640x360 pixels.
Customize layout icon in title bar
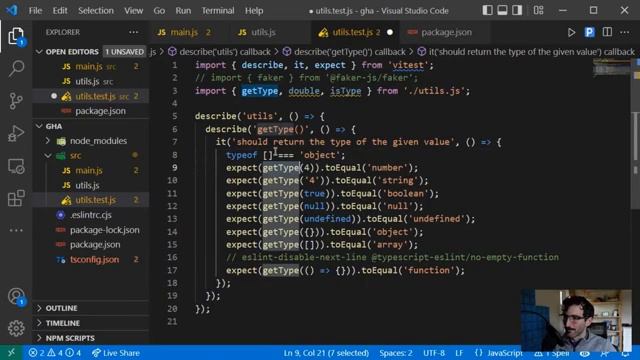point(538,10)
